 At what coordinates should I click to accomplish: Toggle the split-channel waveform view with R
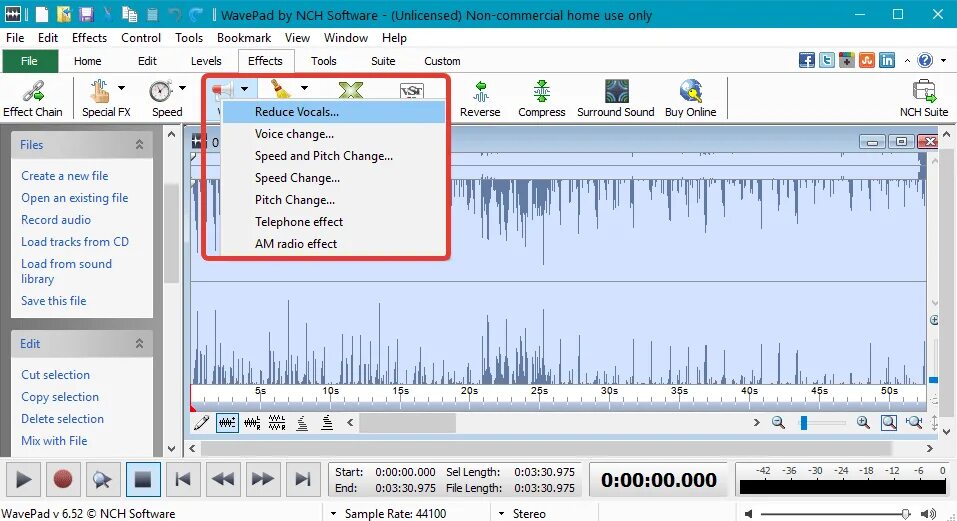(252, 422)
